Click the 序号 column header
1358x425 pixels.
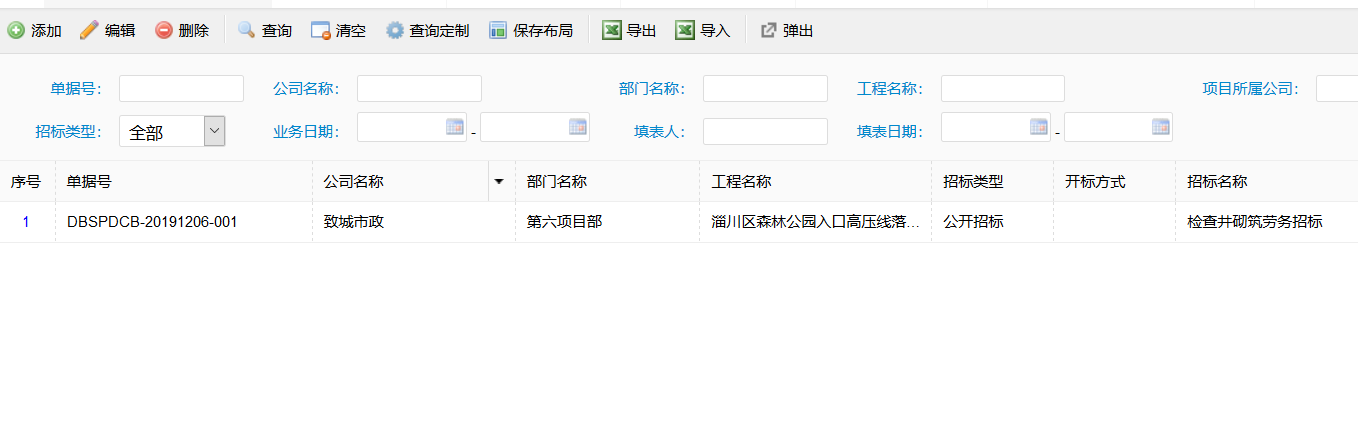(27, 182)
